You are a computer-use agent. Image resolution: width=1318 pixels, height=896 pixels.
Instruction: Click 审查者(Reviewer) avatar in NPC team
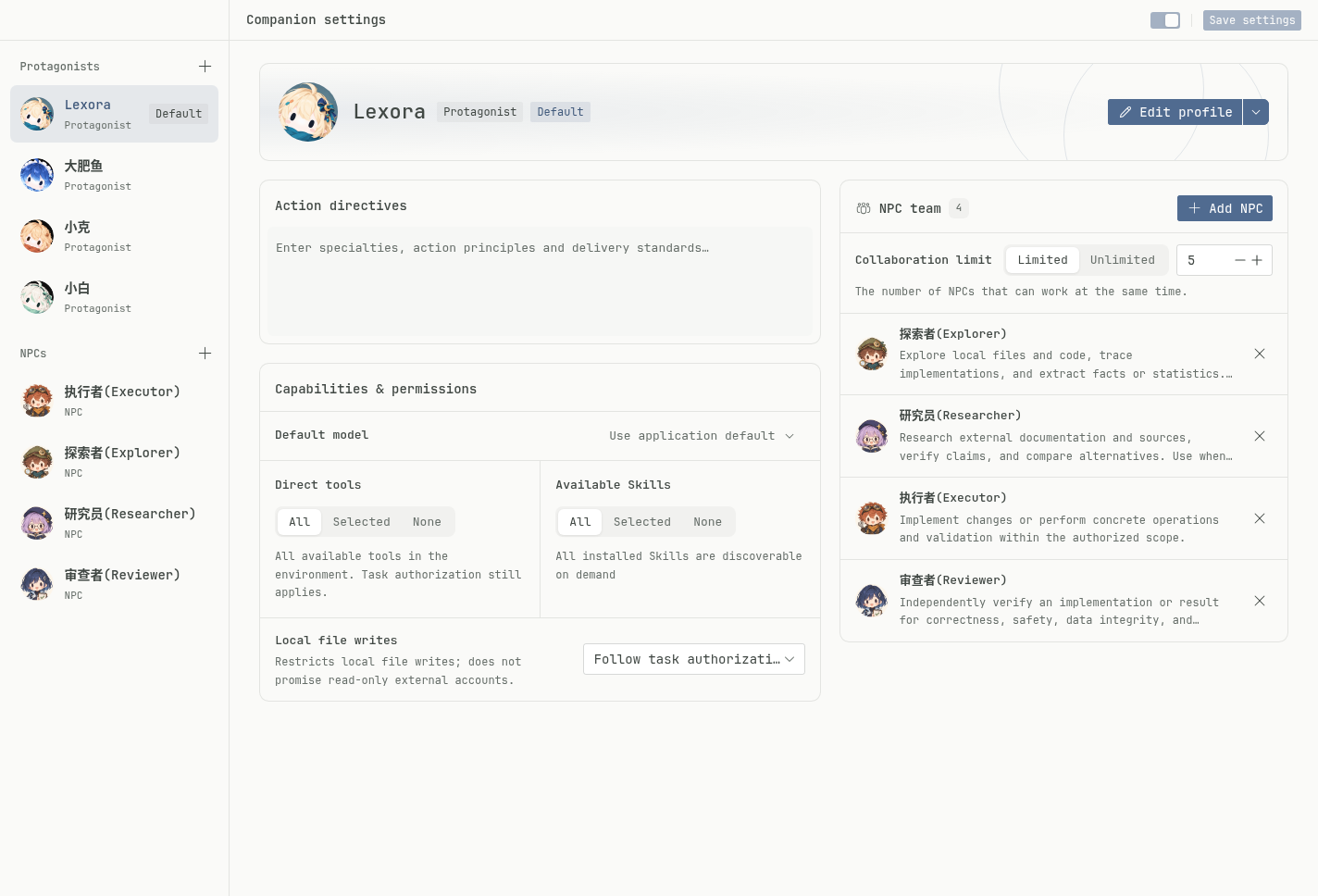point(872,601)
